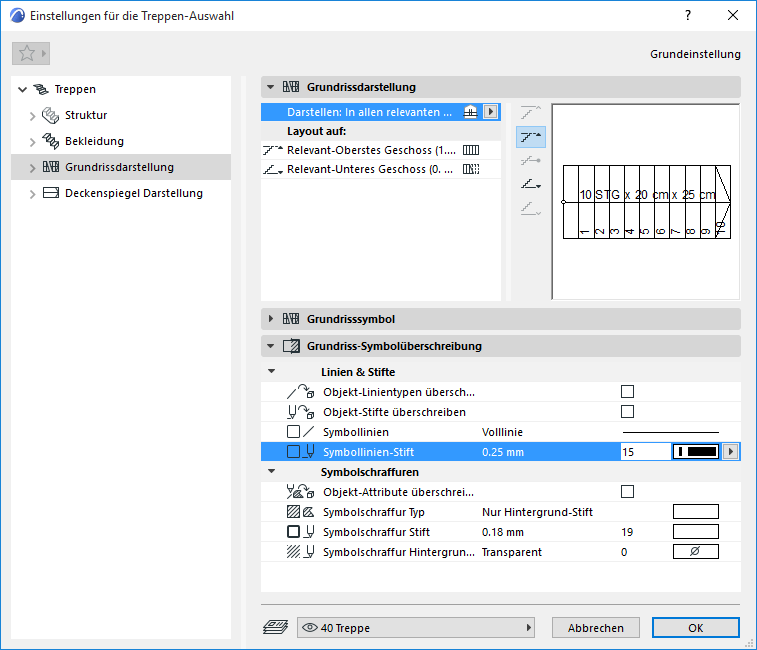Click the Symbollinien-Stift pen number field

point(645,452)
